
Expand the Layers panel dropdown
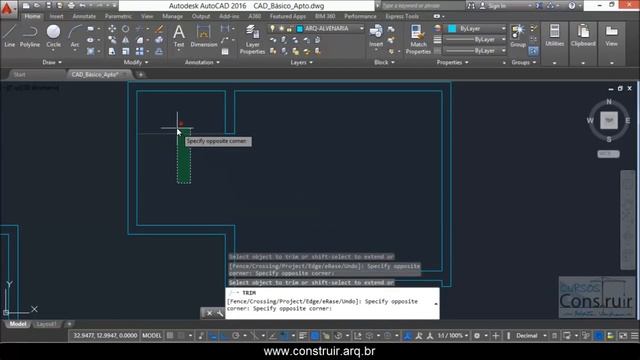click(x=301, y=62)
